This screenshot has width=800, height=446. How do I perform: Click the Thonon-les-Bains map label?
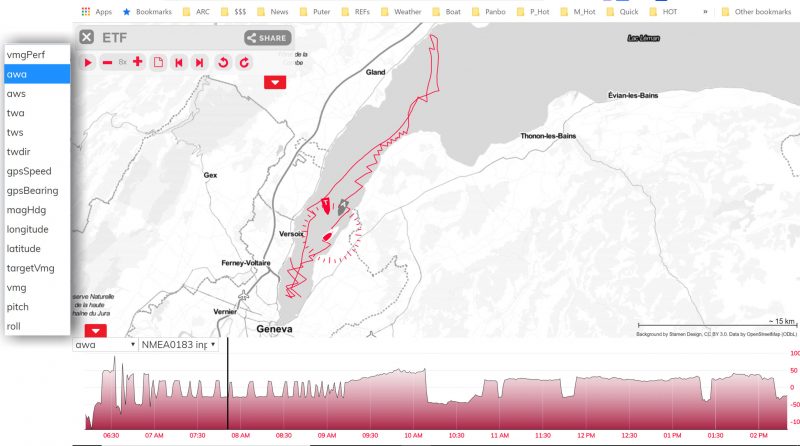548,136
